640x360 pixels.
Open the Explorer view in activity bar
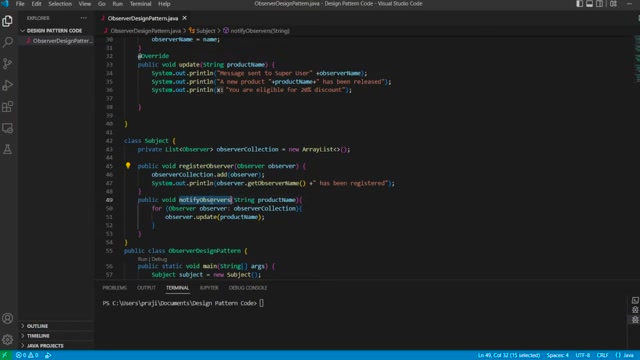(7, 21)
